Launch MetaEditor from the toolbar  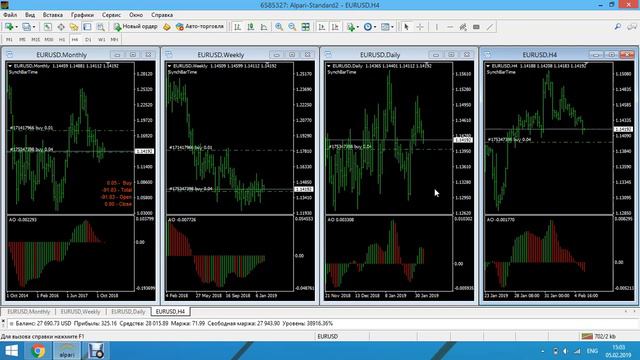[167, 27]
